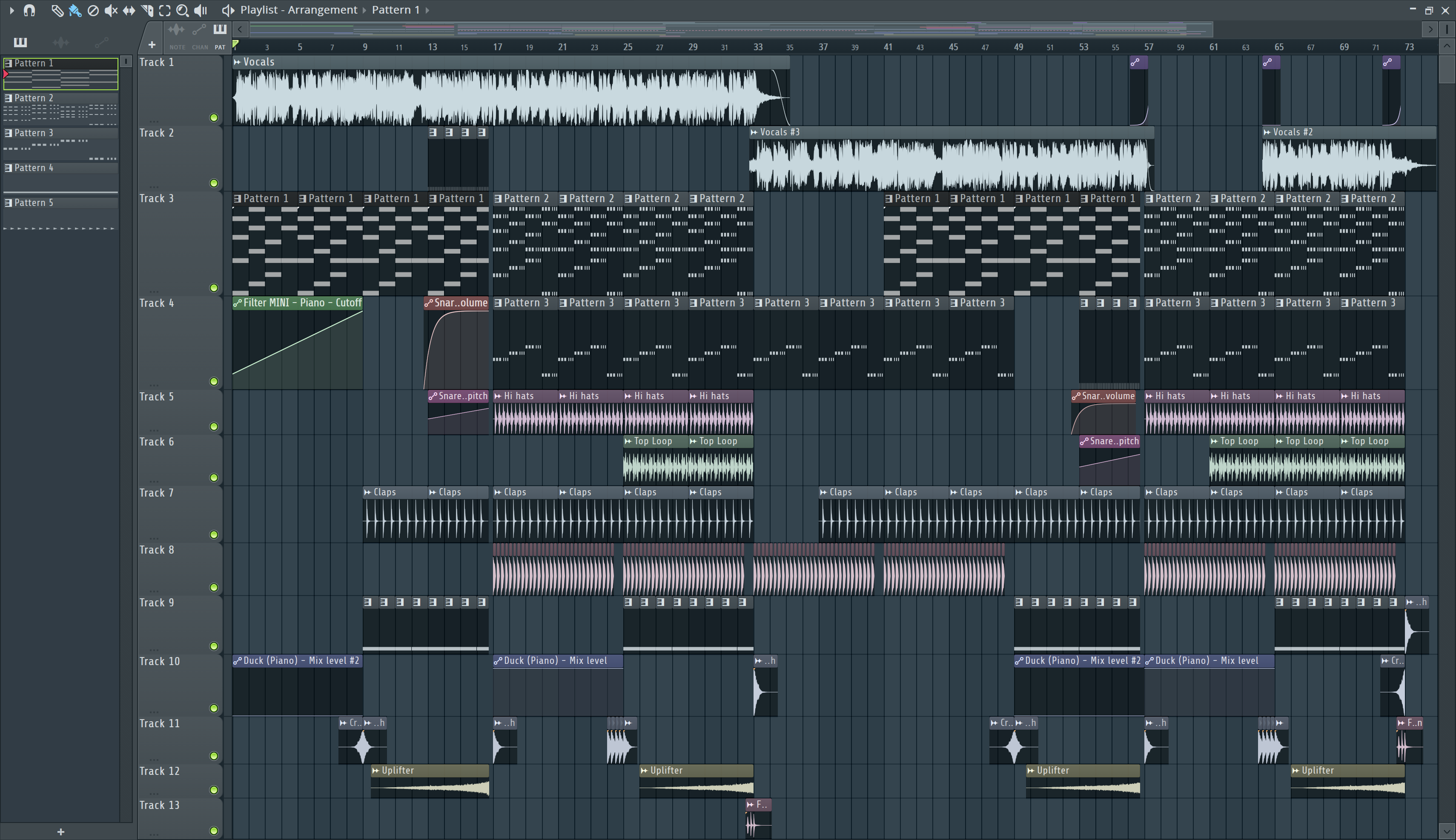
Task: Click the vertical scrollbar down arrow
Action: coord(1447,832)
